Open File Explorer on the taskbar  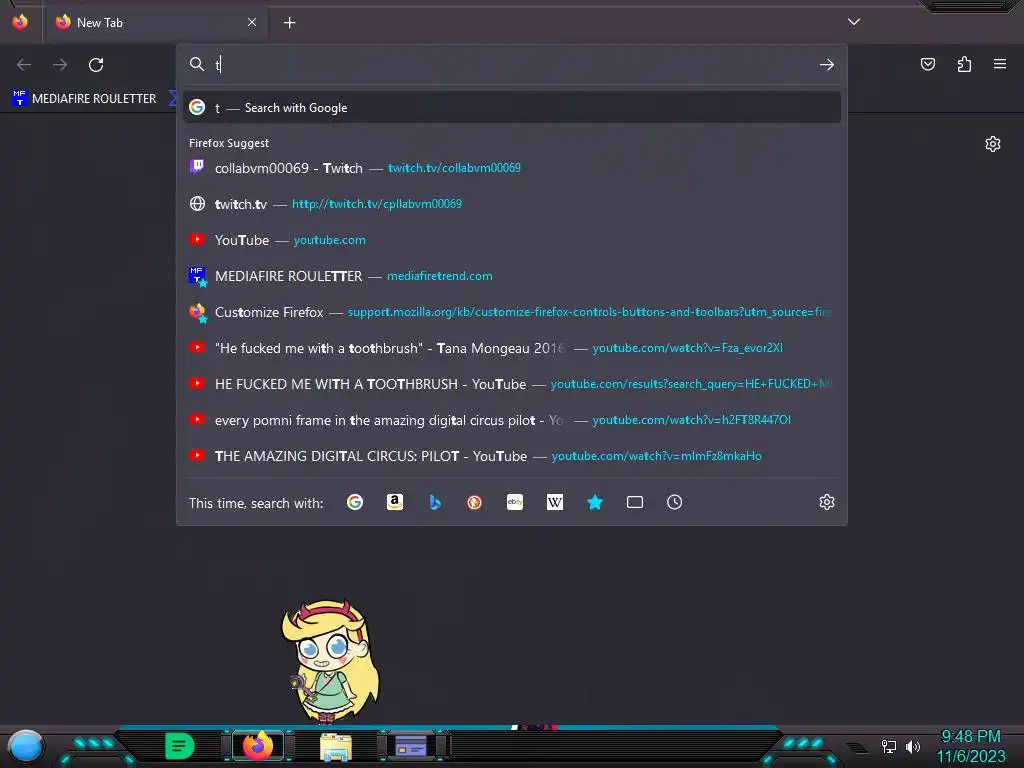(x=336, y=746)
